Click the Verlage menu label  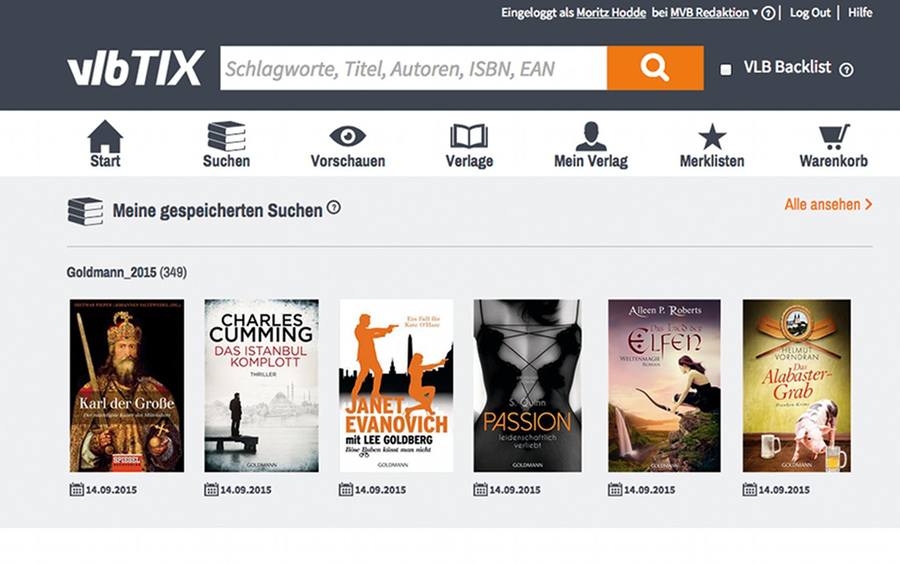(469, 161)
